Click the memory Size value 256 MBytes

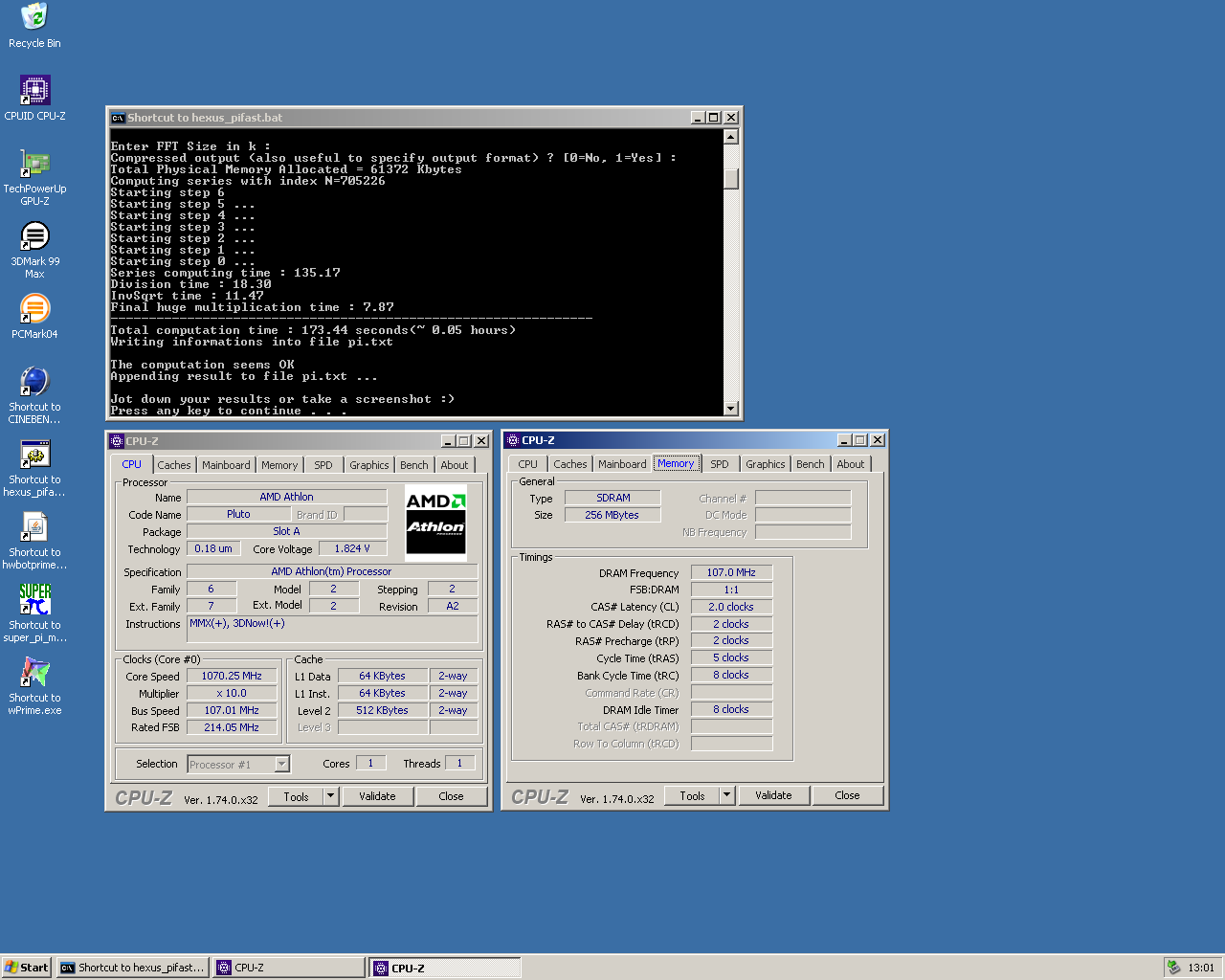[612, 515]
